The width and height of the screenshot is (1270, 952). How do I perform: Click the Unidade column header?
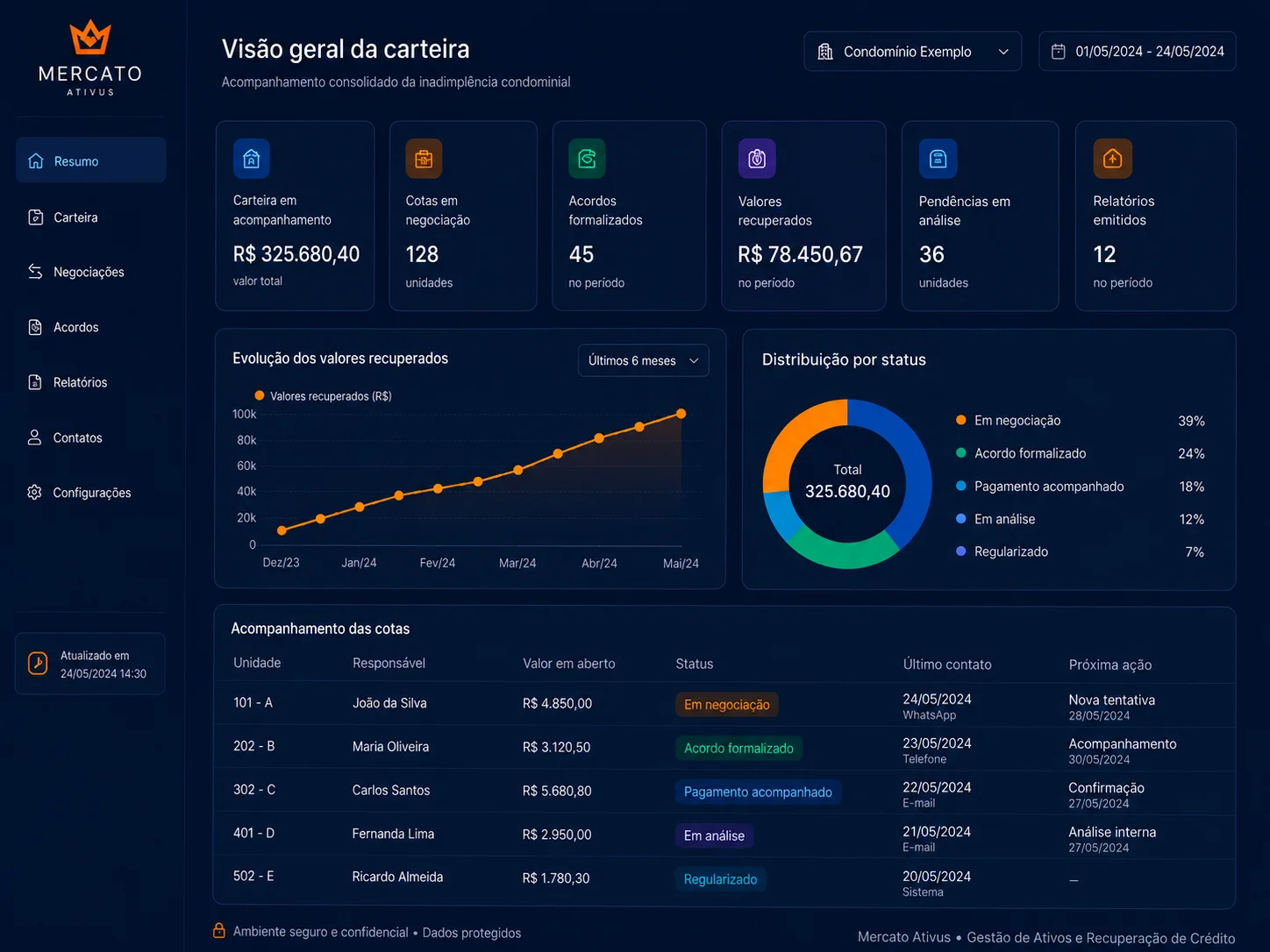[x=257, y=663]
